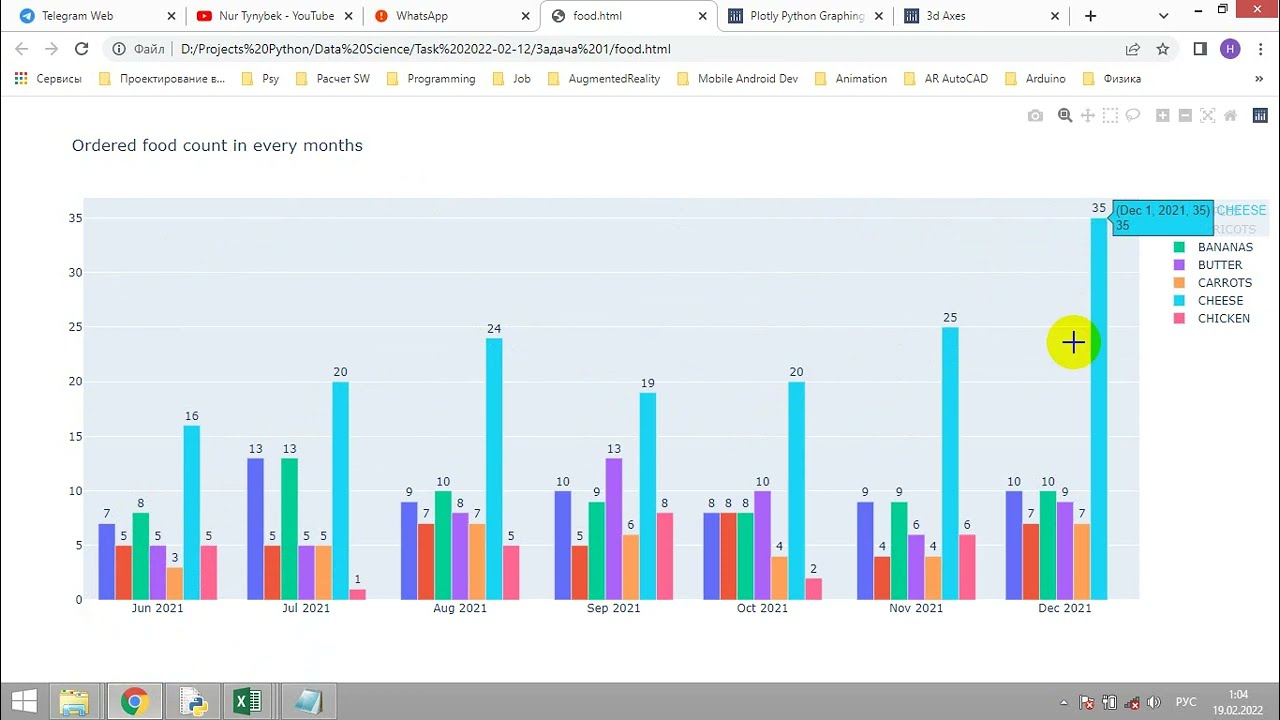This screenshot has width=1280, height=720.
Task: Click the Zoom in plus modebar icon
Action: tap(1162, 116)
